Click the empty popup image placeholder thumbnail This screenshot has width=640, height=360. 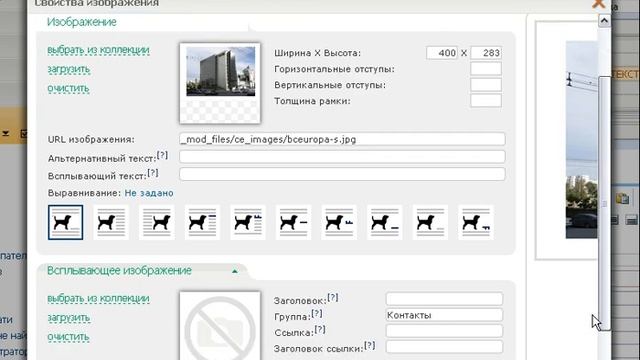[220, 326]
